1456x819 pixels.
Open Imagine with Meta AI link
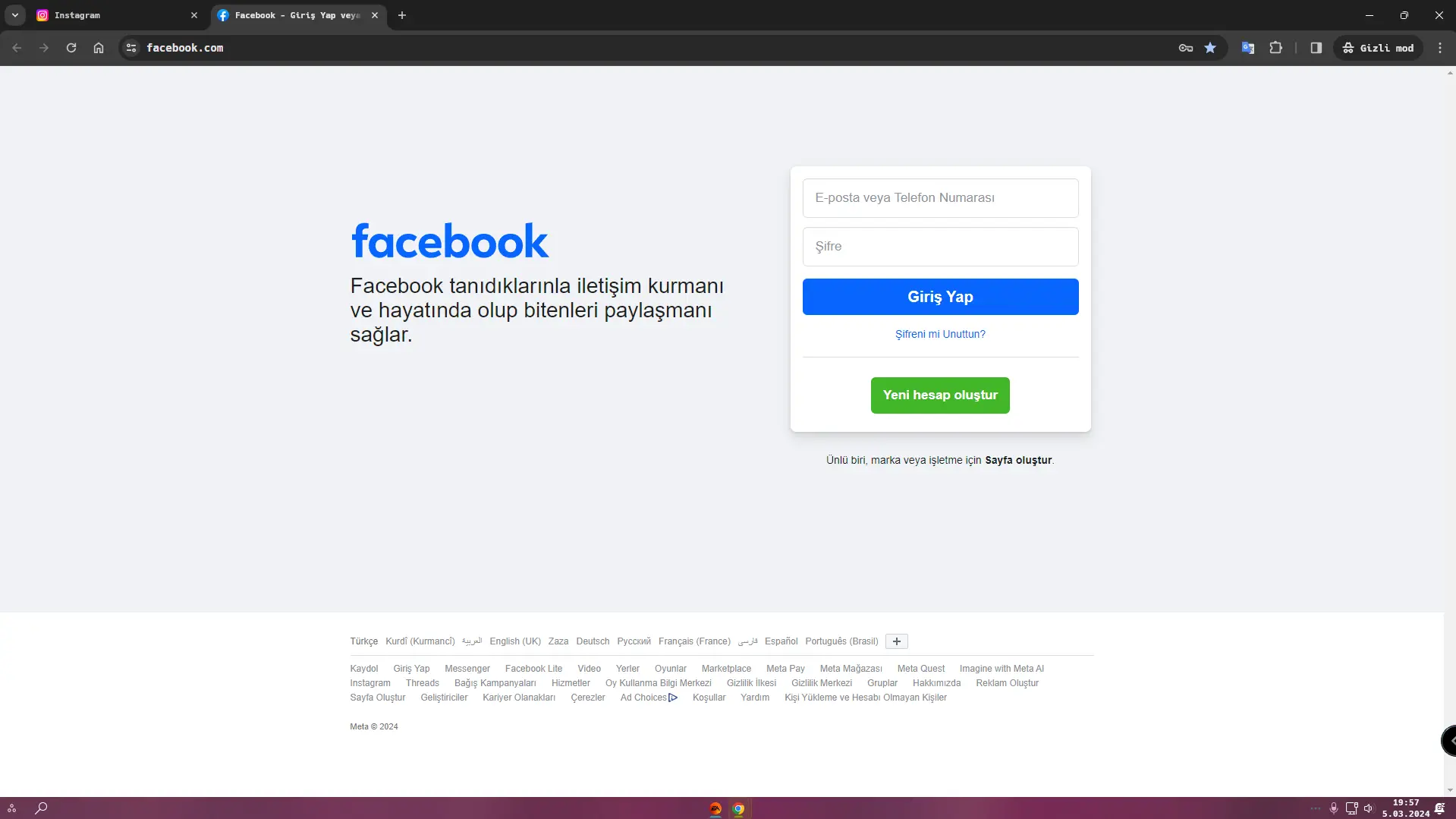(1002, 669)
